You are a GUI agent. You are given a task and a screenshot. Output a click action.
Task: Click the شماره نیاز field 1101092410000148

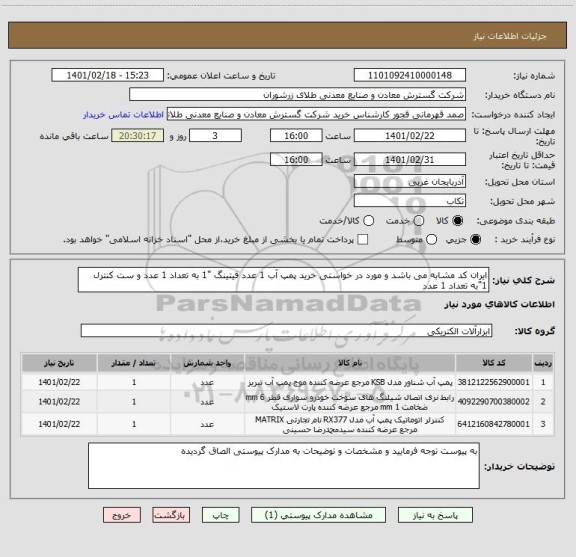click(410, 75)
